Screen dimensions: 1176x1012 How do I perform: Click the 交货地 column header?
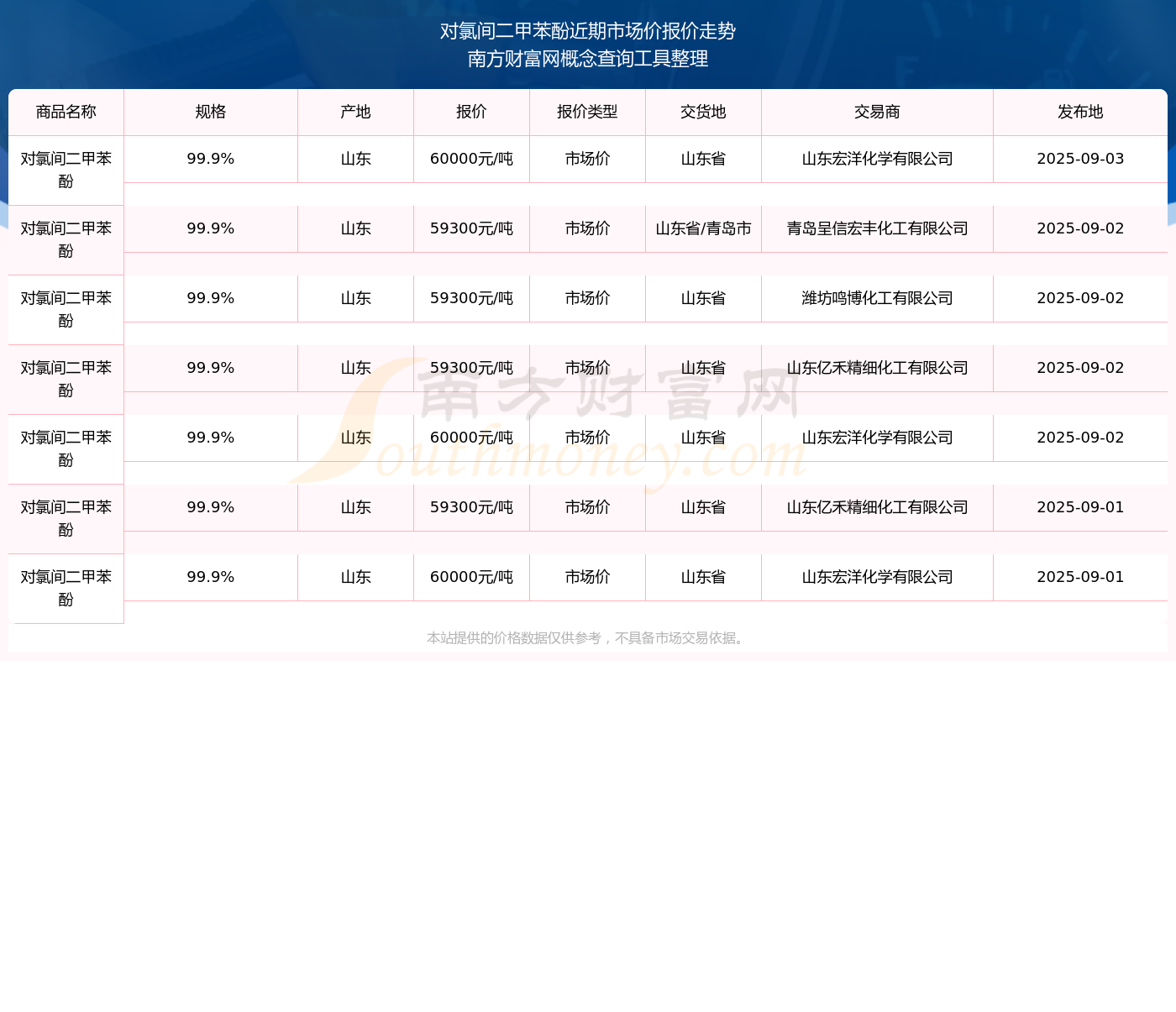pyautogui.click(x=704, y=113)
